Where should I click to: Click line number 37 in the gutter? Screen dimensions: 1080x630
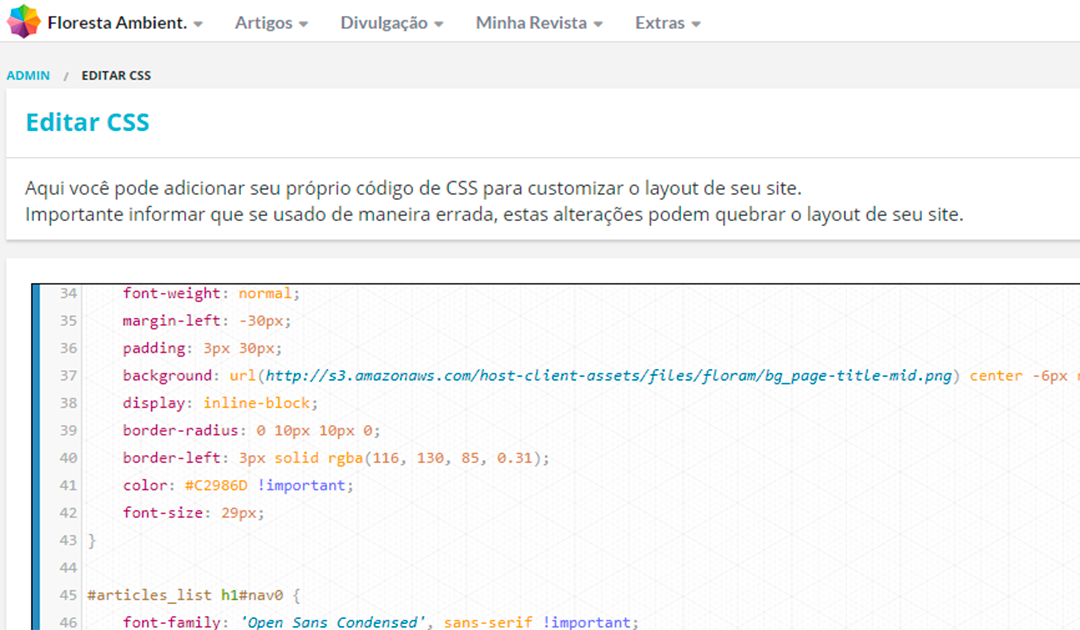tap(68, 376)
